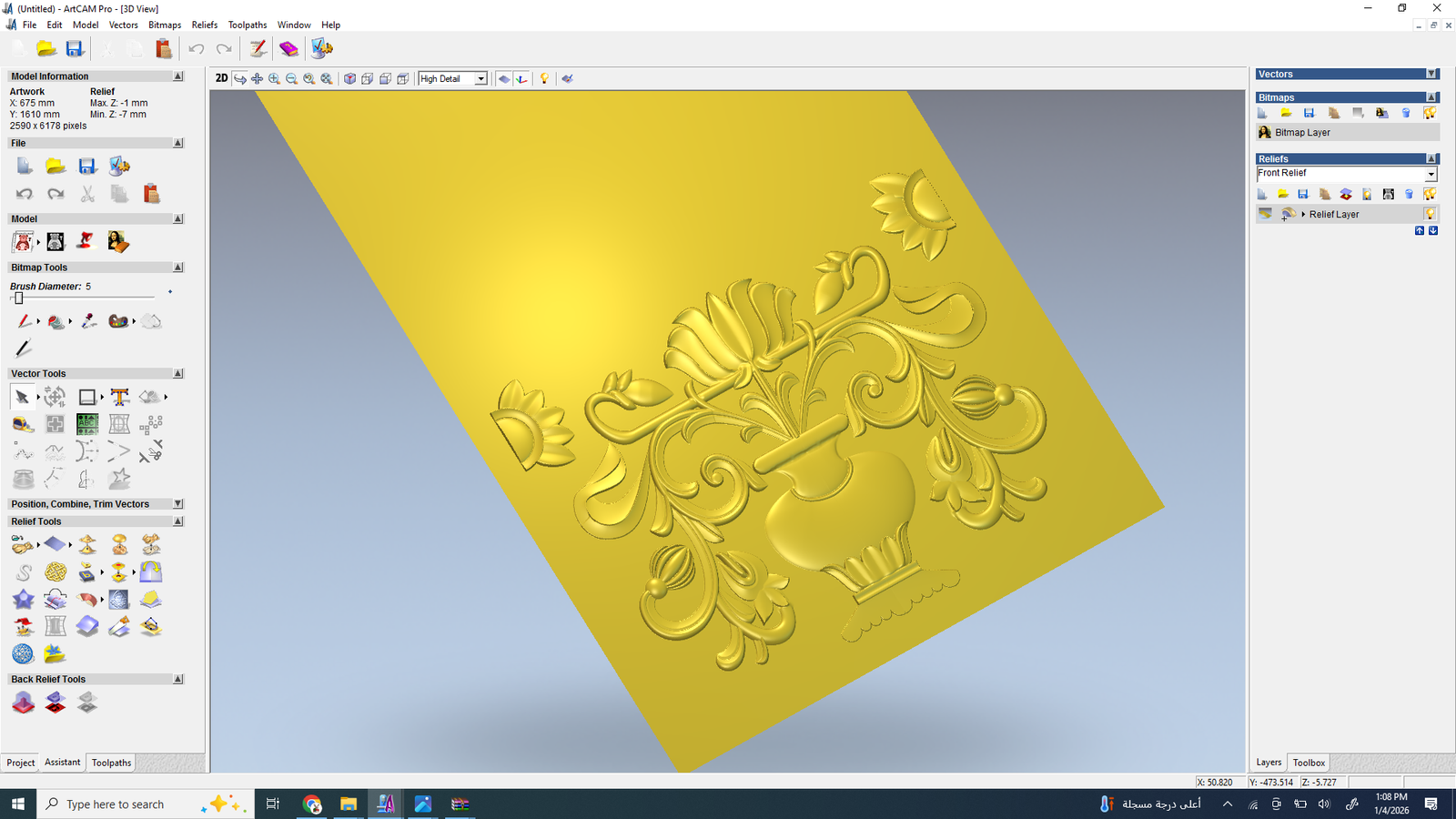Select the bitmap eyedropper pick colour tool
Image resolution: width=1456 pixels, height=819 pixels.
(x=88, y=321)
